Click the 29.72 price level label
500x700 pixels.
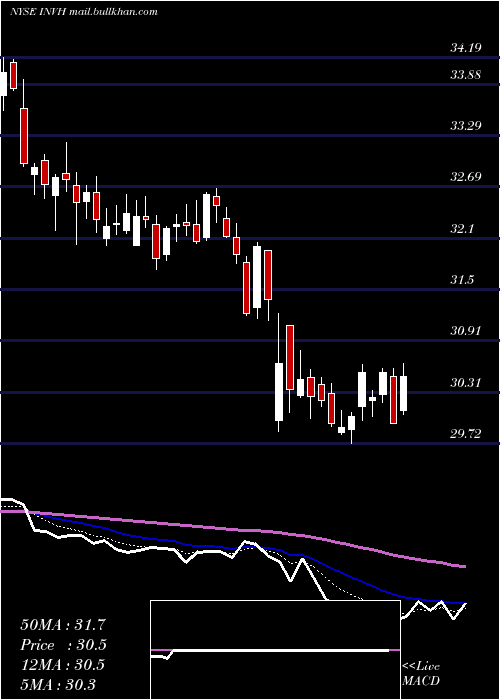click(466, 433)
